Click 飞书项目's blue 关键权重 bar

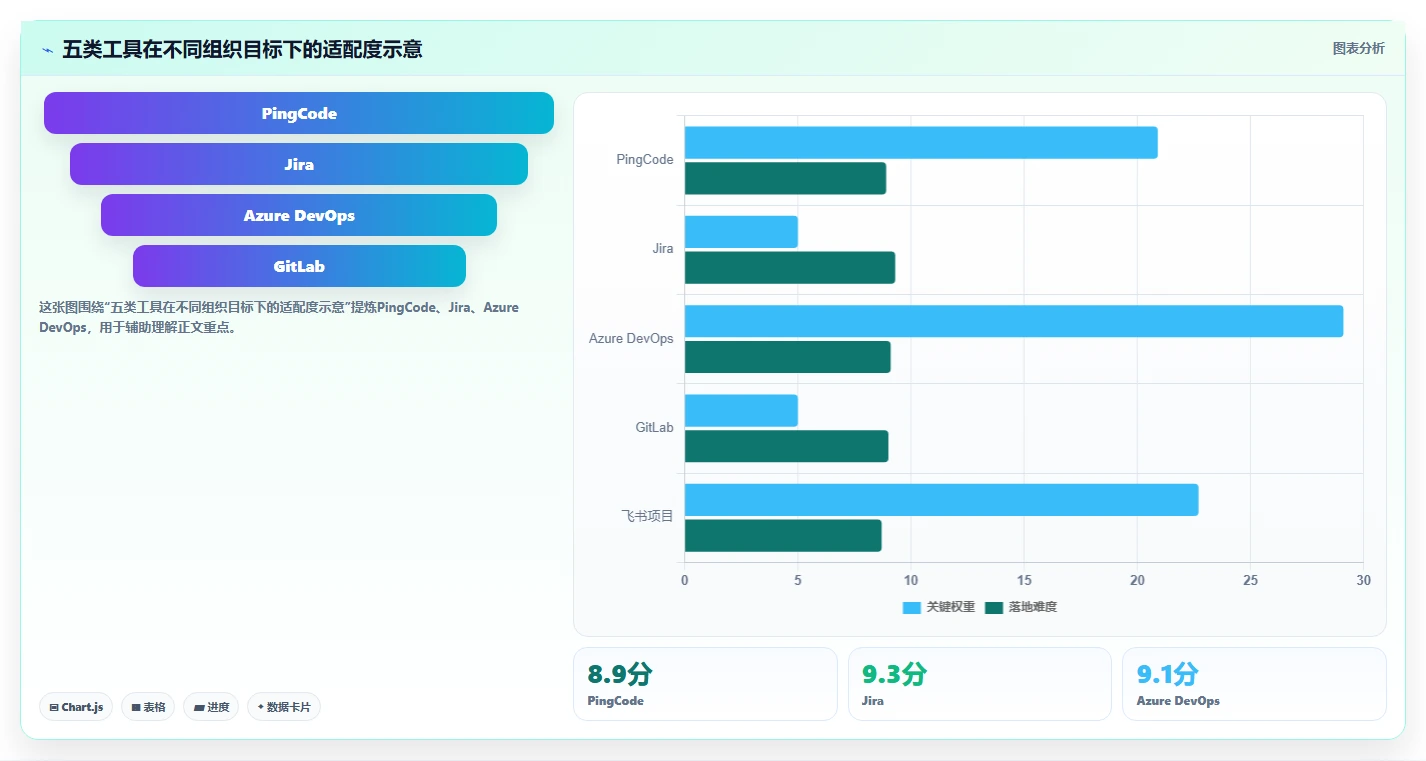tap(941, 500)
